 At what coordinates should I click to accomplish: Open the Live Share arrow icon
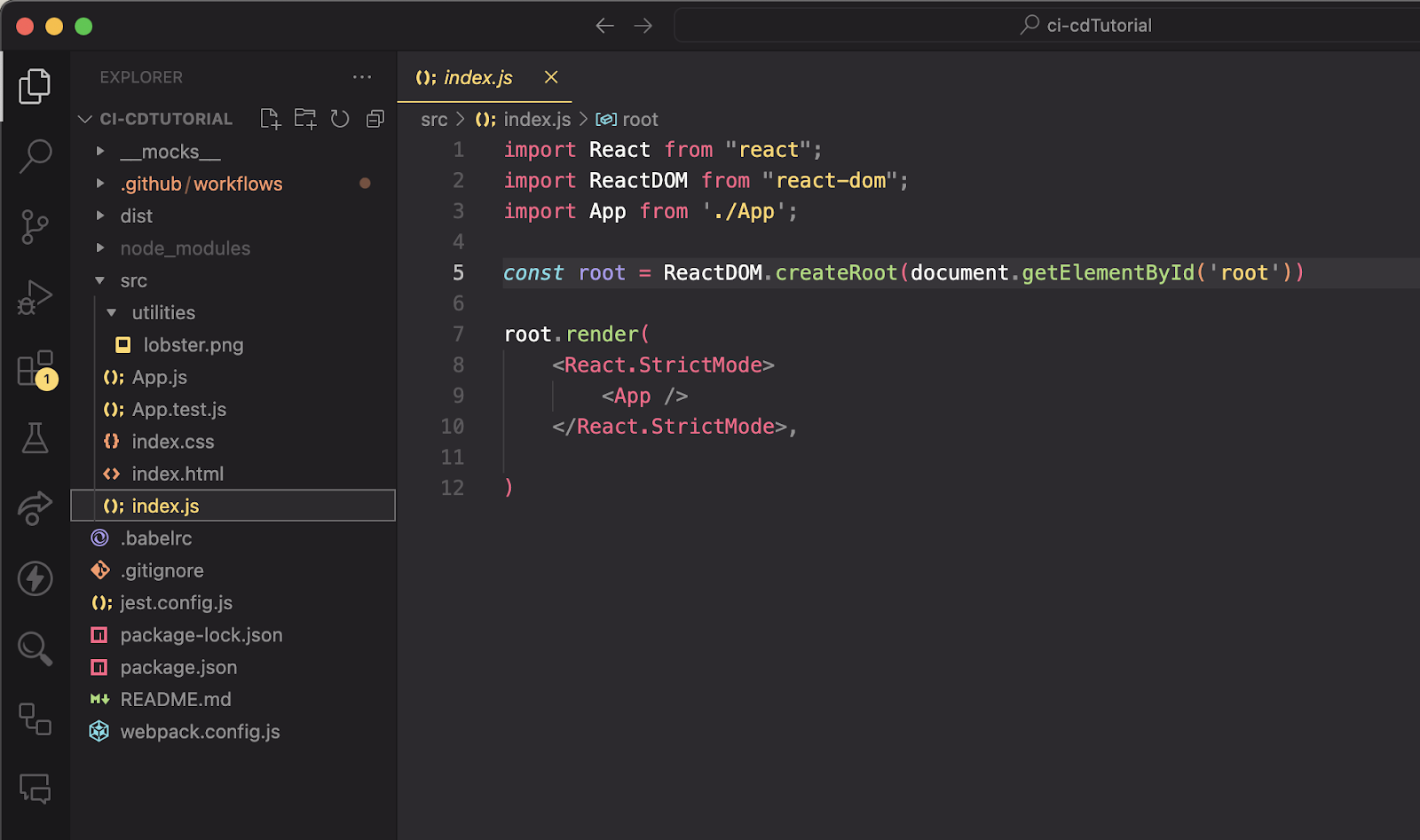tap(35, 507)
